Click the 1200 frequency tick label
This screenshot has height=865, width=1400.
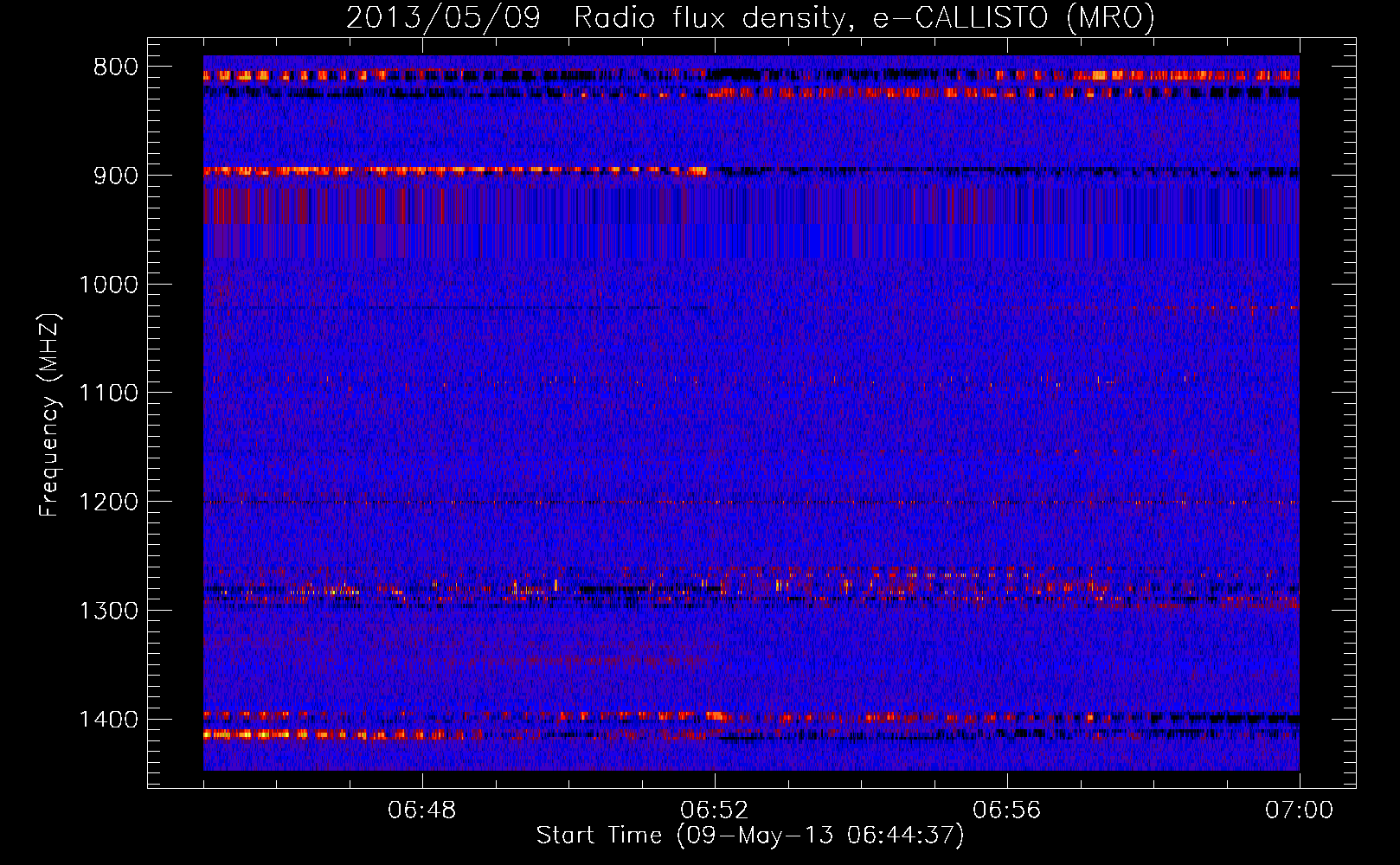[108, 503]
